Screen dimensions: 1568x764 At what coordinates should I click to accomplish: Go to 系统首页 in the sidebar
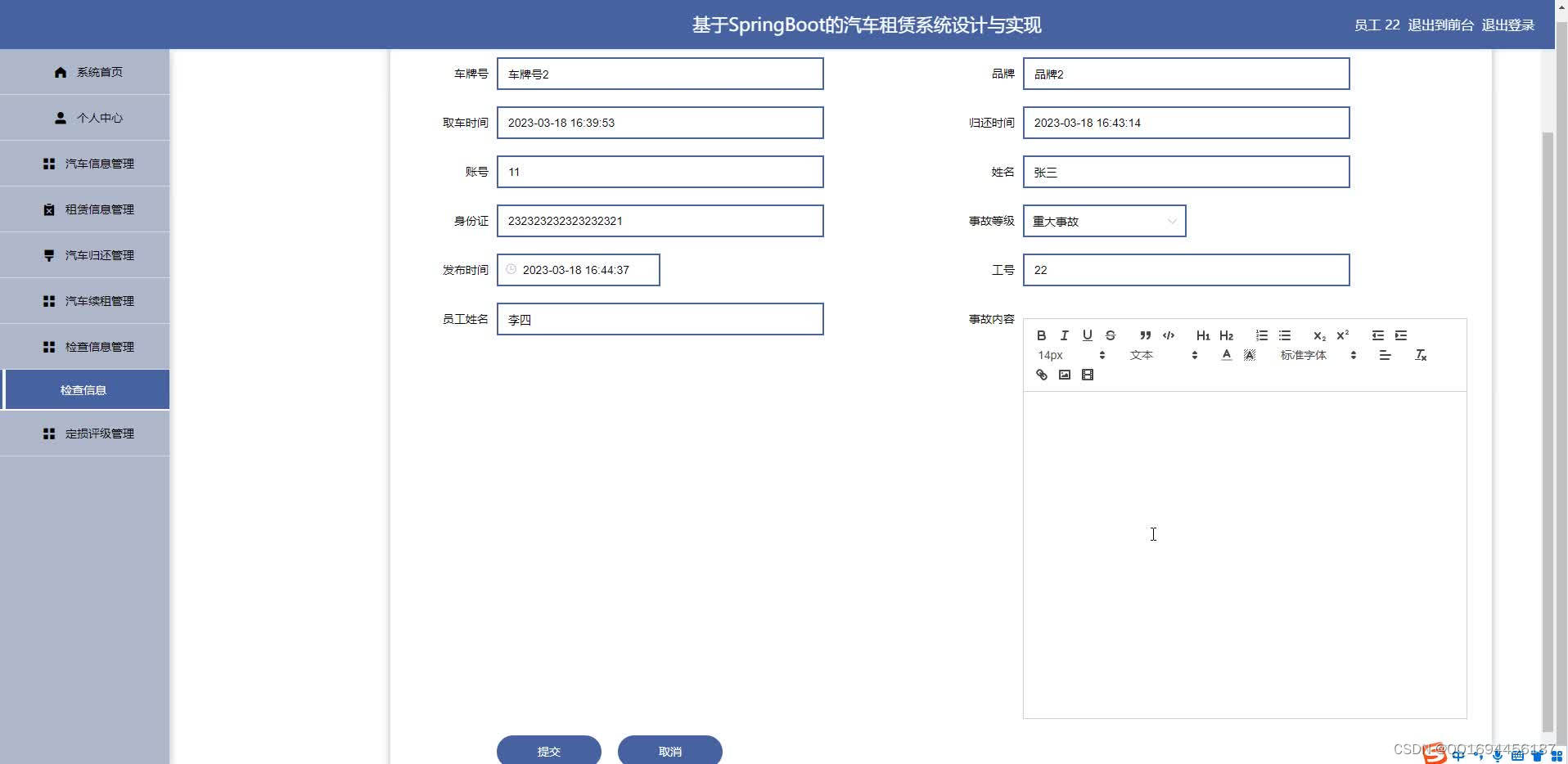pyautogui.click(x=85, y=72)
